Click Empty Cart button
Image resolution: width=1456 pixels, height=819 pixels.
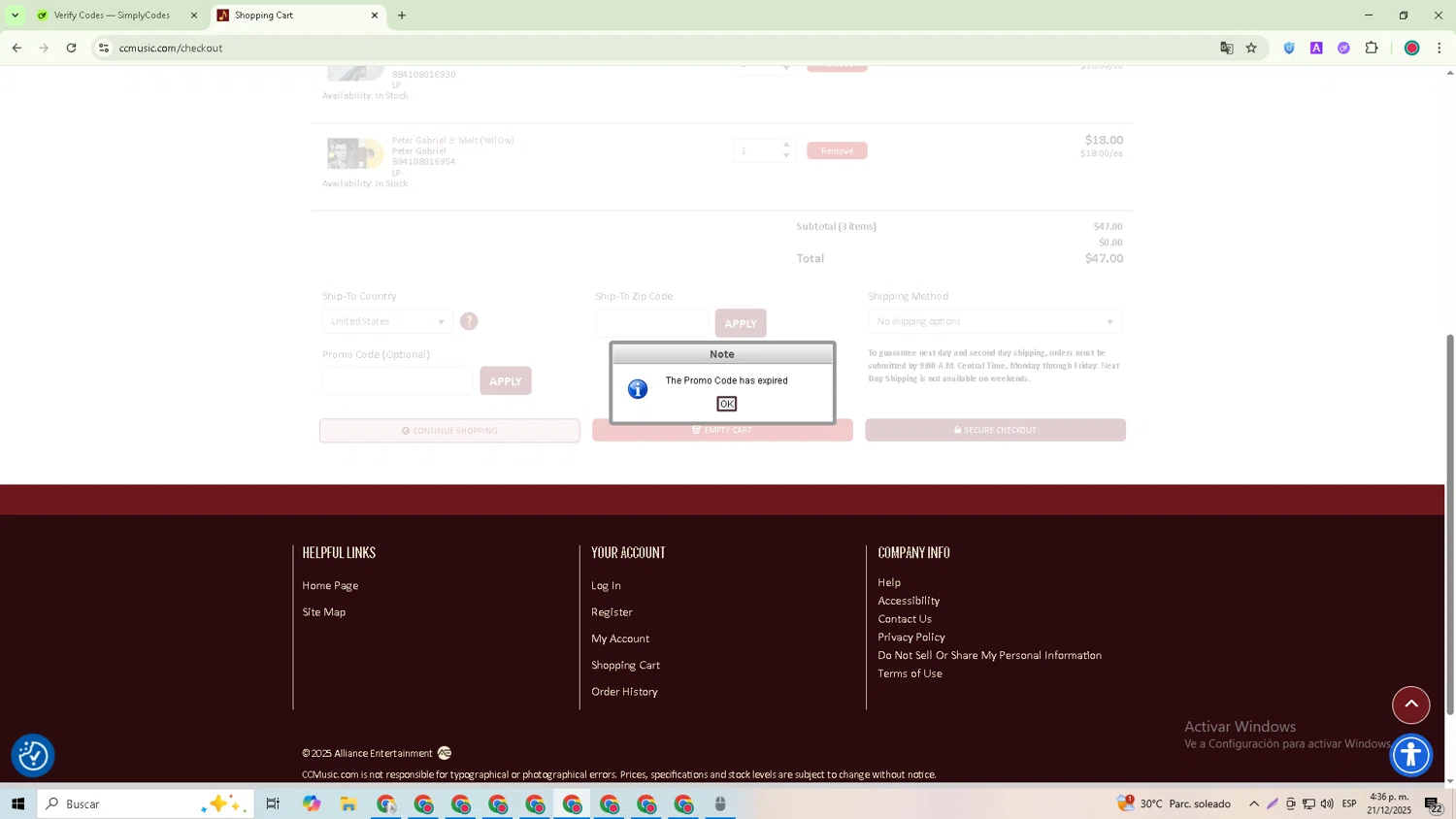[x=722, y=430]
